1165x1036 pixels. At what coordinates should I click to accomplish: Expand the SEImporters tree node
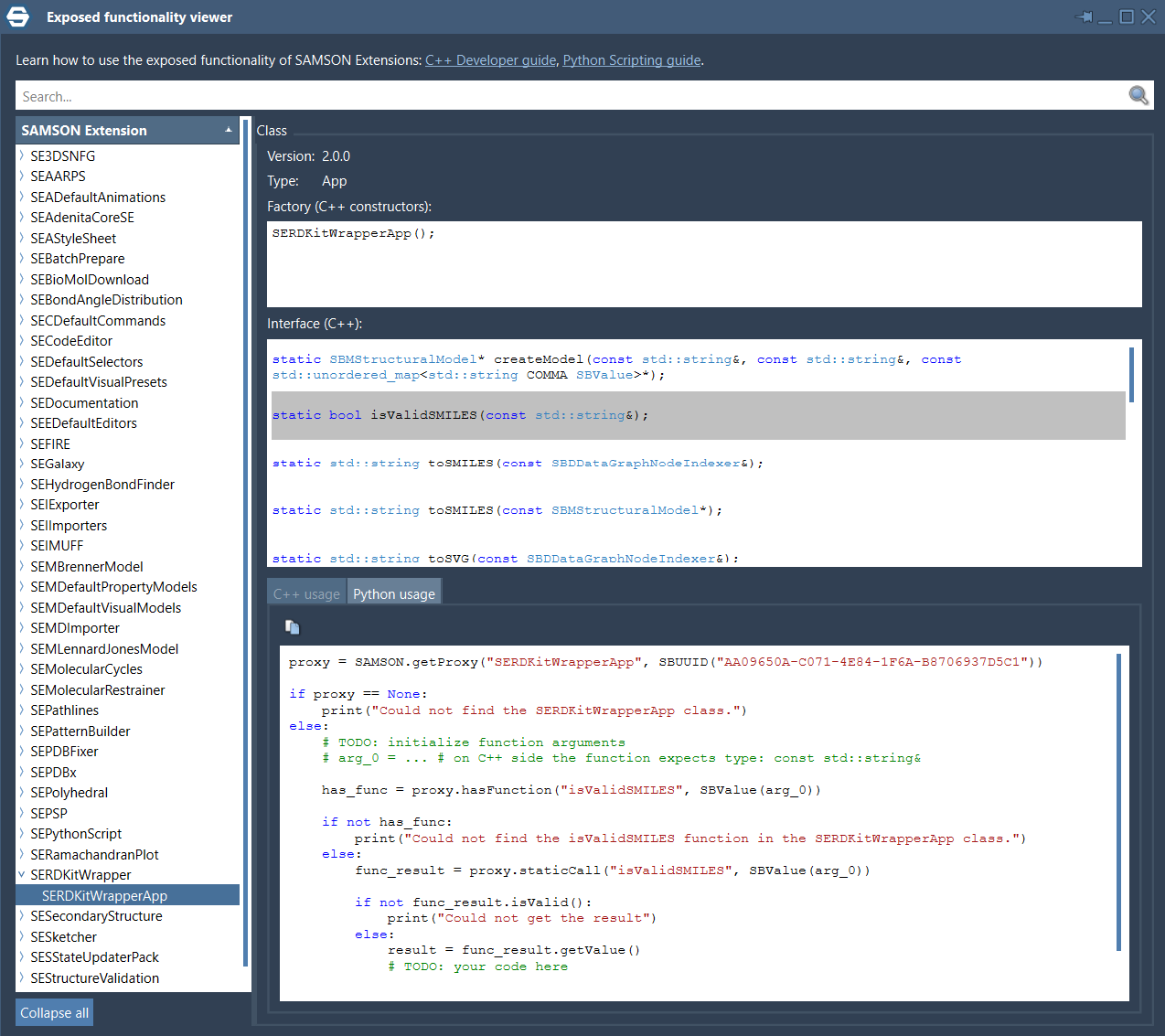tap(21, 525)
